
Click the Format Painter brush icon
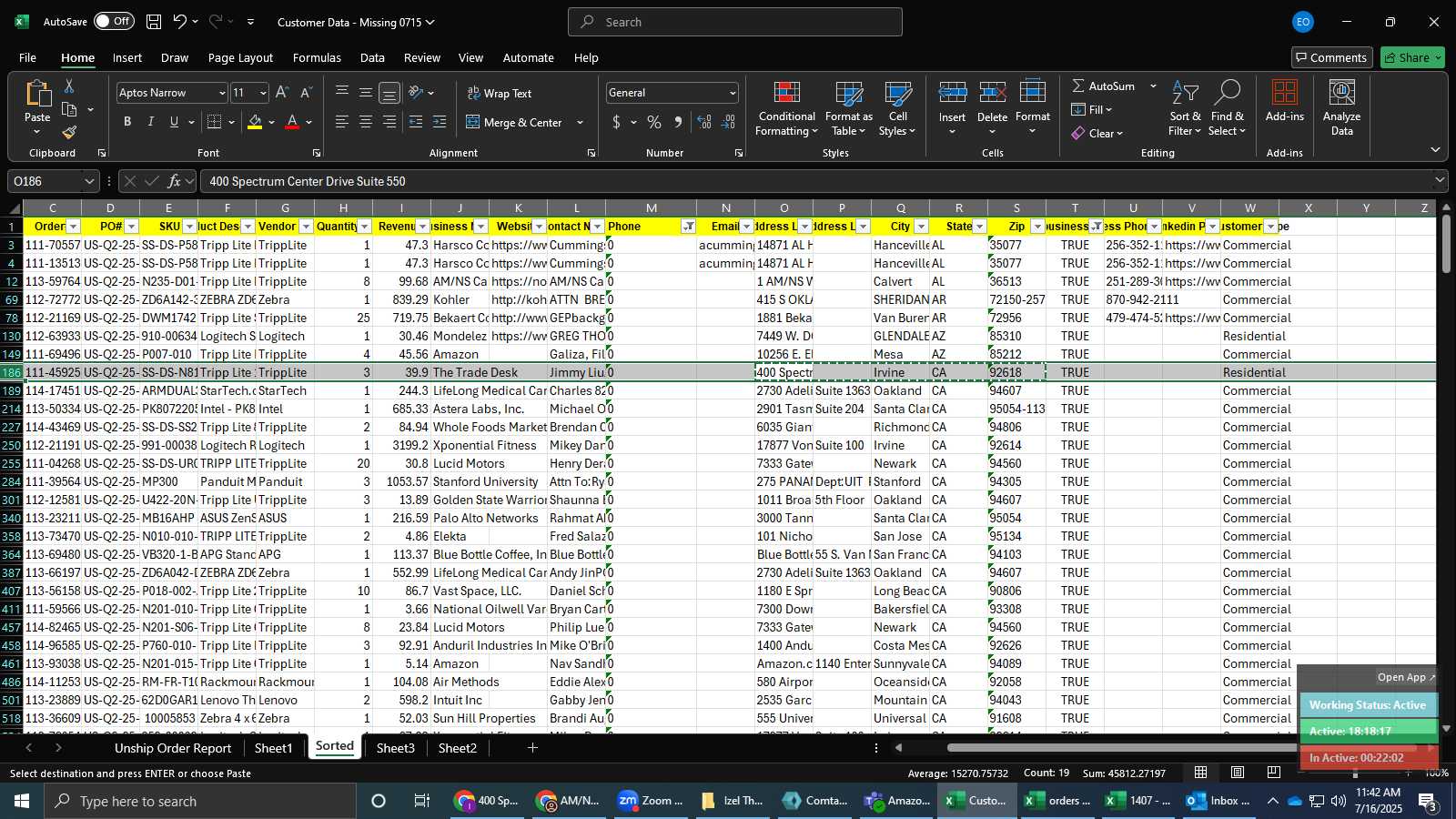pos(69,133)
